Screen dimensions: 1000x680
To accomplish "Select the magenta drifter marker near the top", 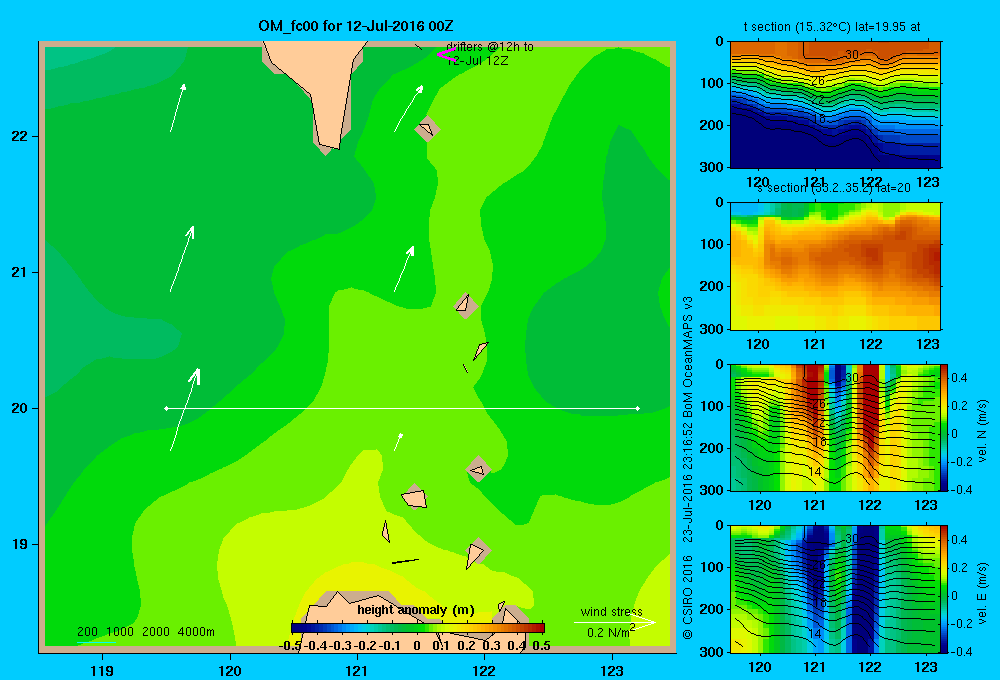I will tap(445, 55).
